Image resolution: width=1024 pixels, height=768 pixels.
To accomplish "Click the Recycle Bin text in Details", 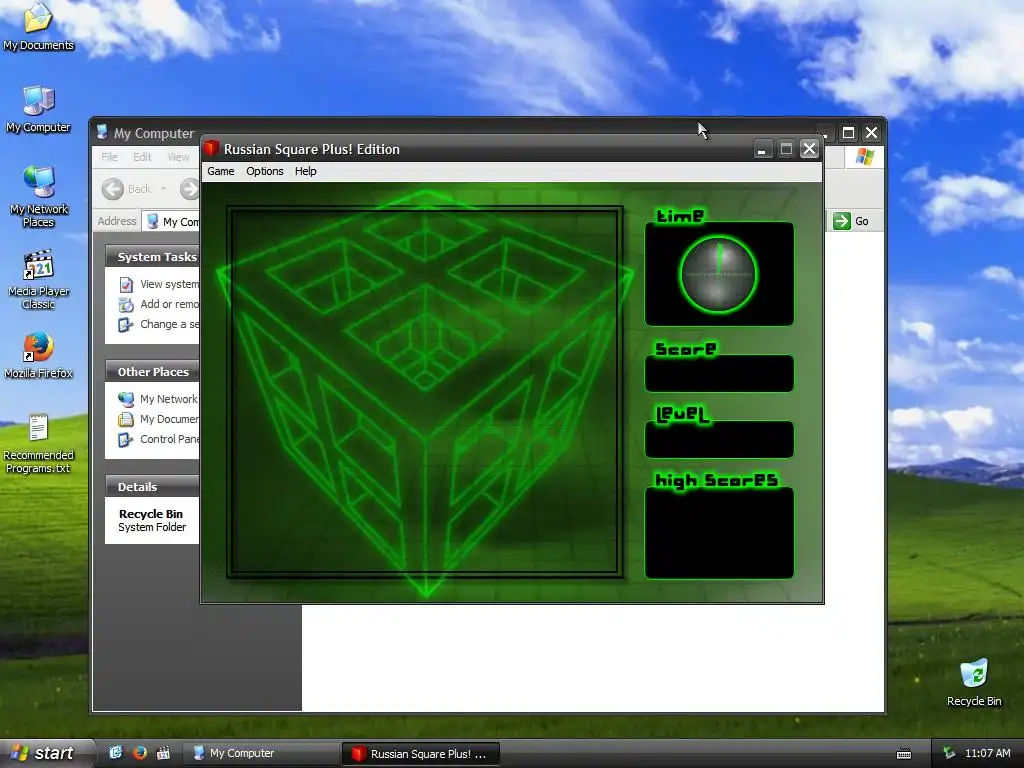I will [151, 514].
